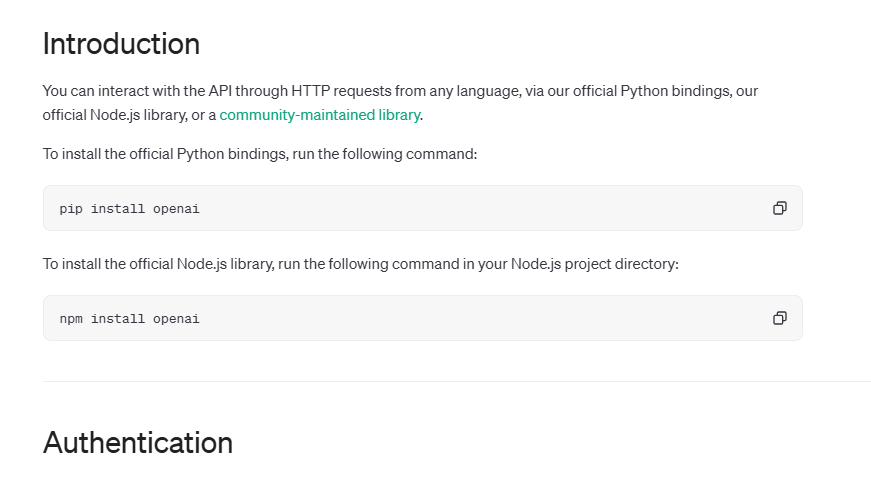Click 'openai' in the pip install command
Viewport: 871px width, 494px height.
176,209
